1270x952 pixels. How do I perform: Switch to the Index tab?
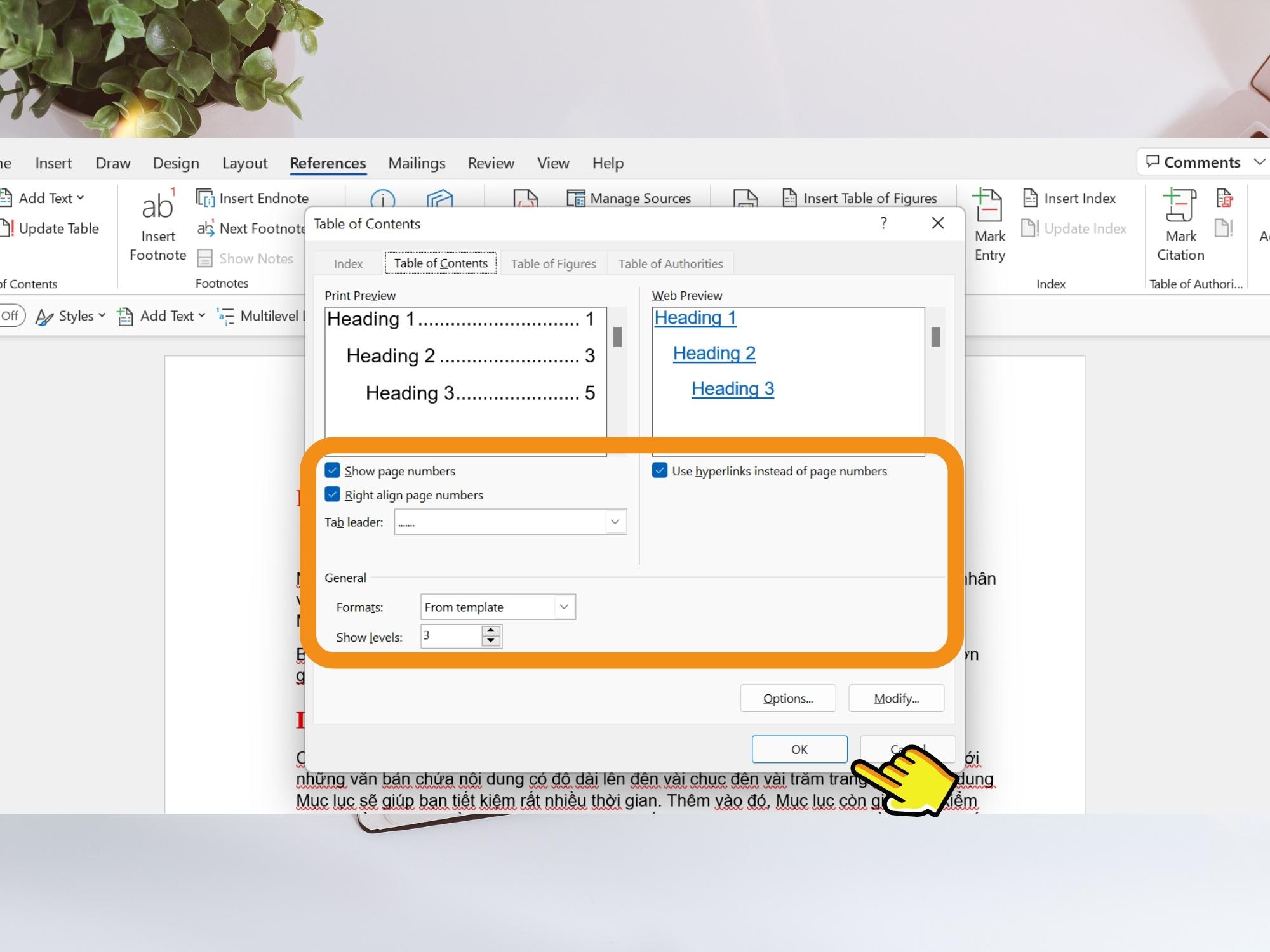coord(348,263)
